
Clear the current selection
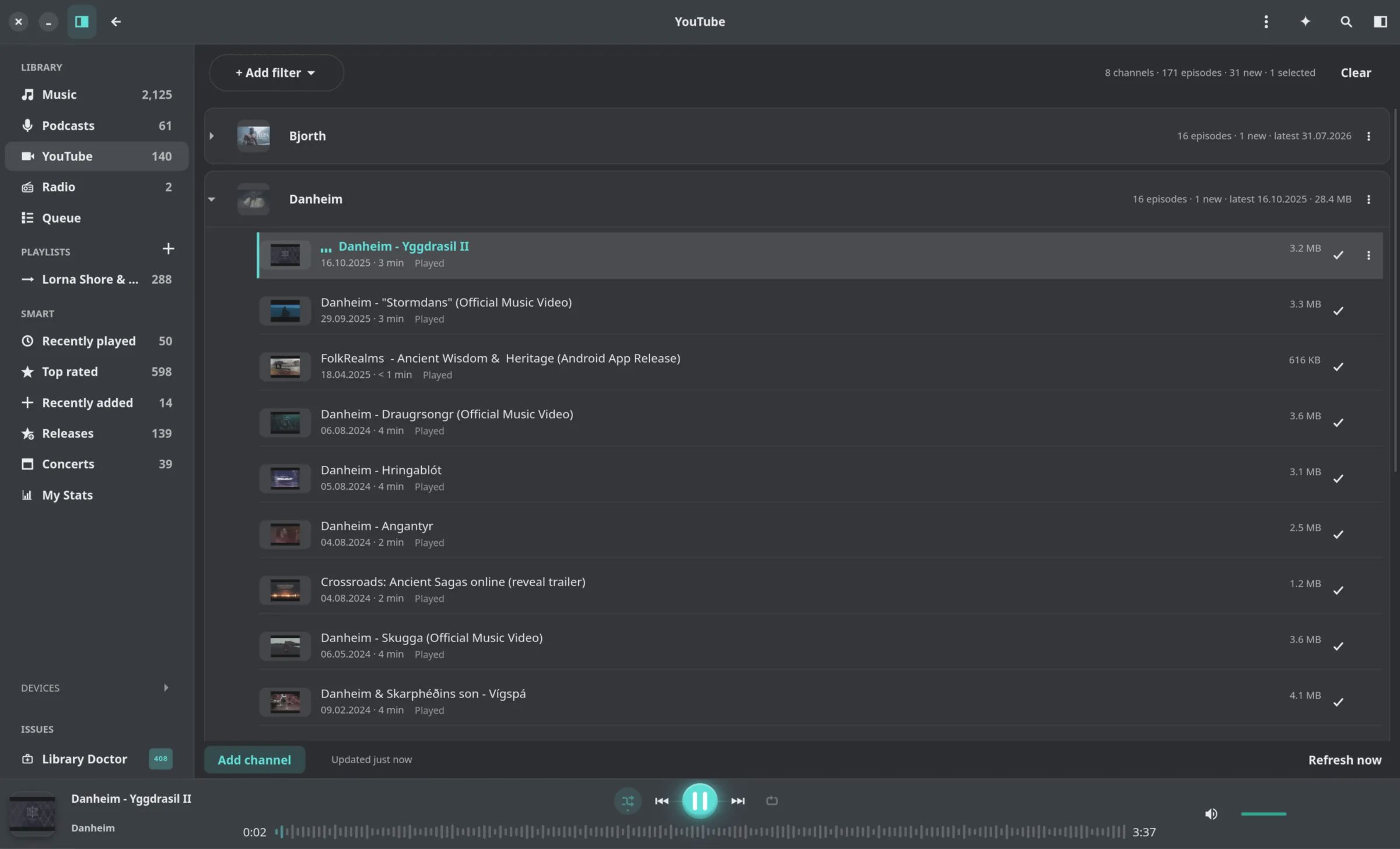tap(1356, 73)
